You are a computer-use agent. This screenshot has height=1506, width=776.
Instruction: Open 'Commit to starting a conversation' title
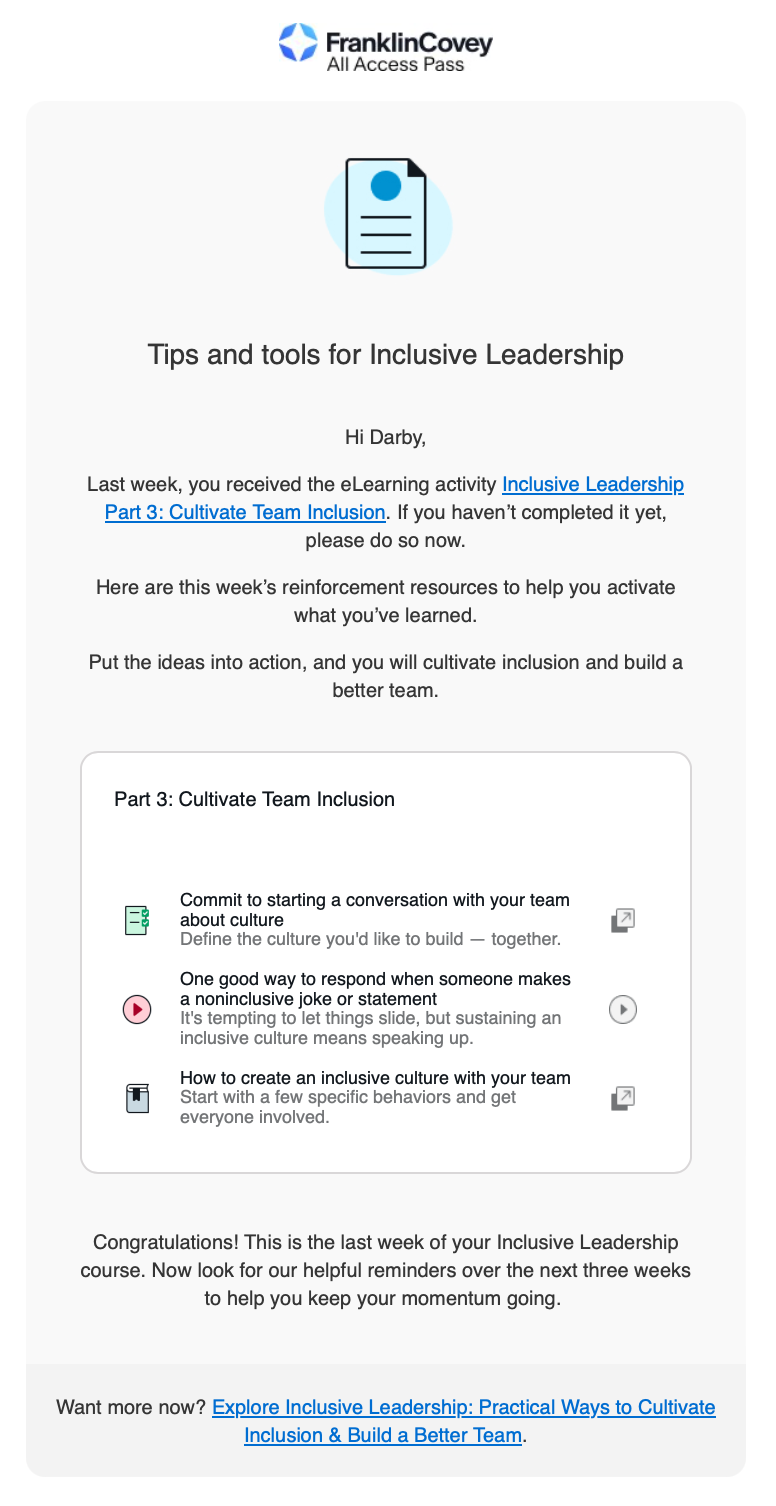point(375,909)
